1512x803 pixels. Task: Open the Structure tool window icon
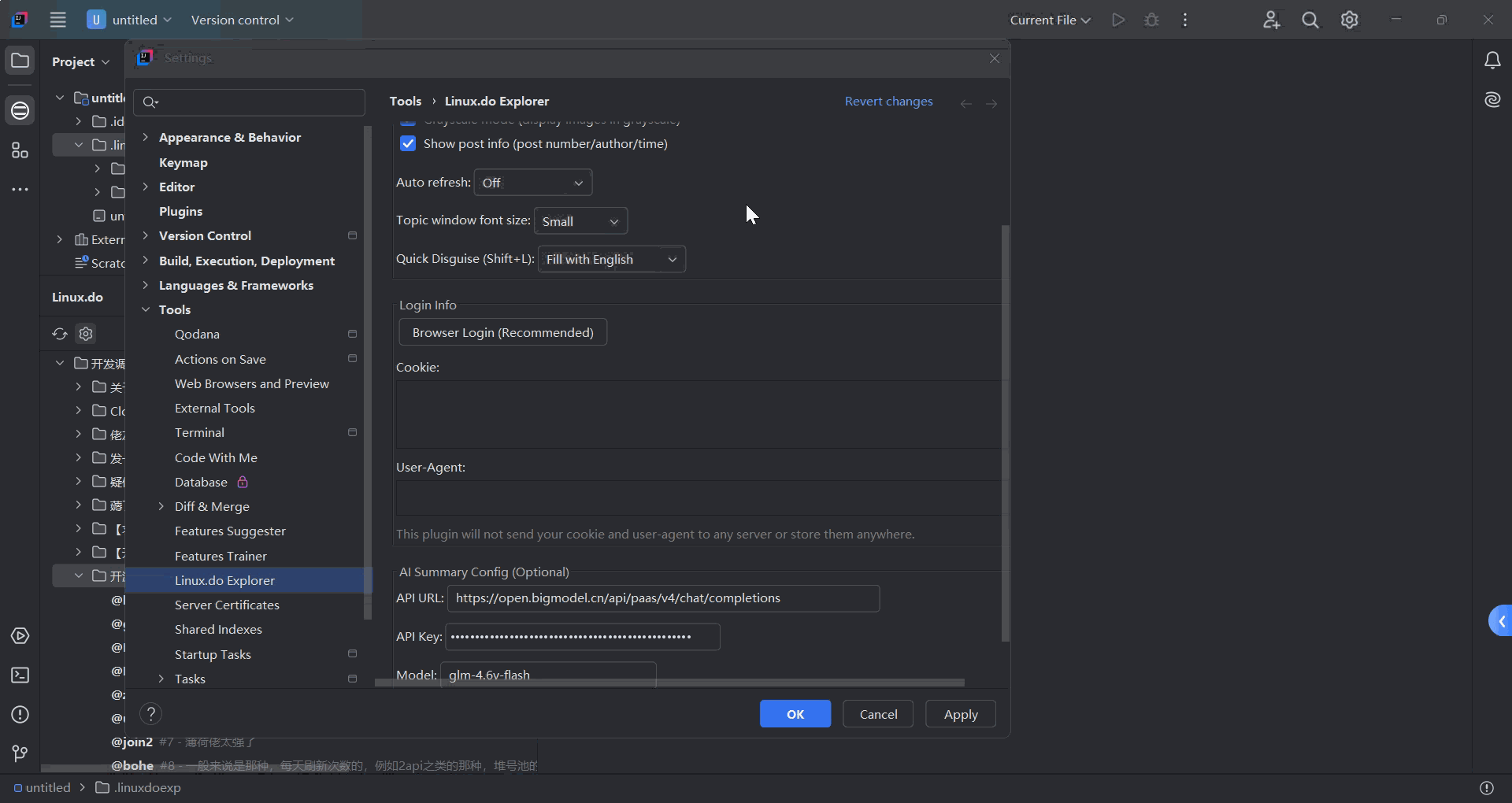[x=20, y=150]
